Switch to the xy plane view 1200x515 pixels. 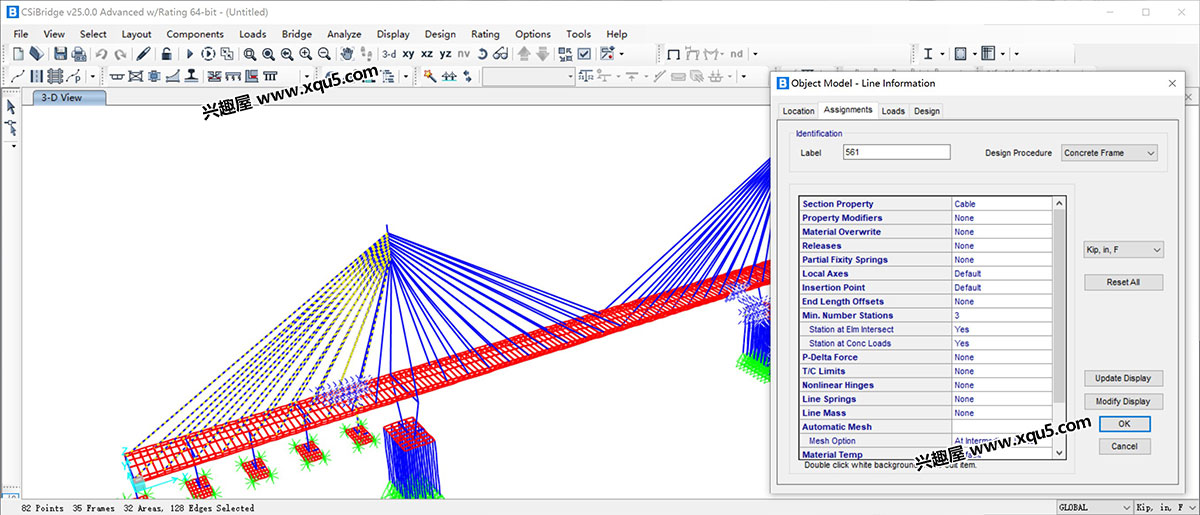[x=408, y=54]
